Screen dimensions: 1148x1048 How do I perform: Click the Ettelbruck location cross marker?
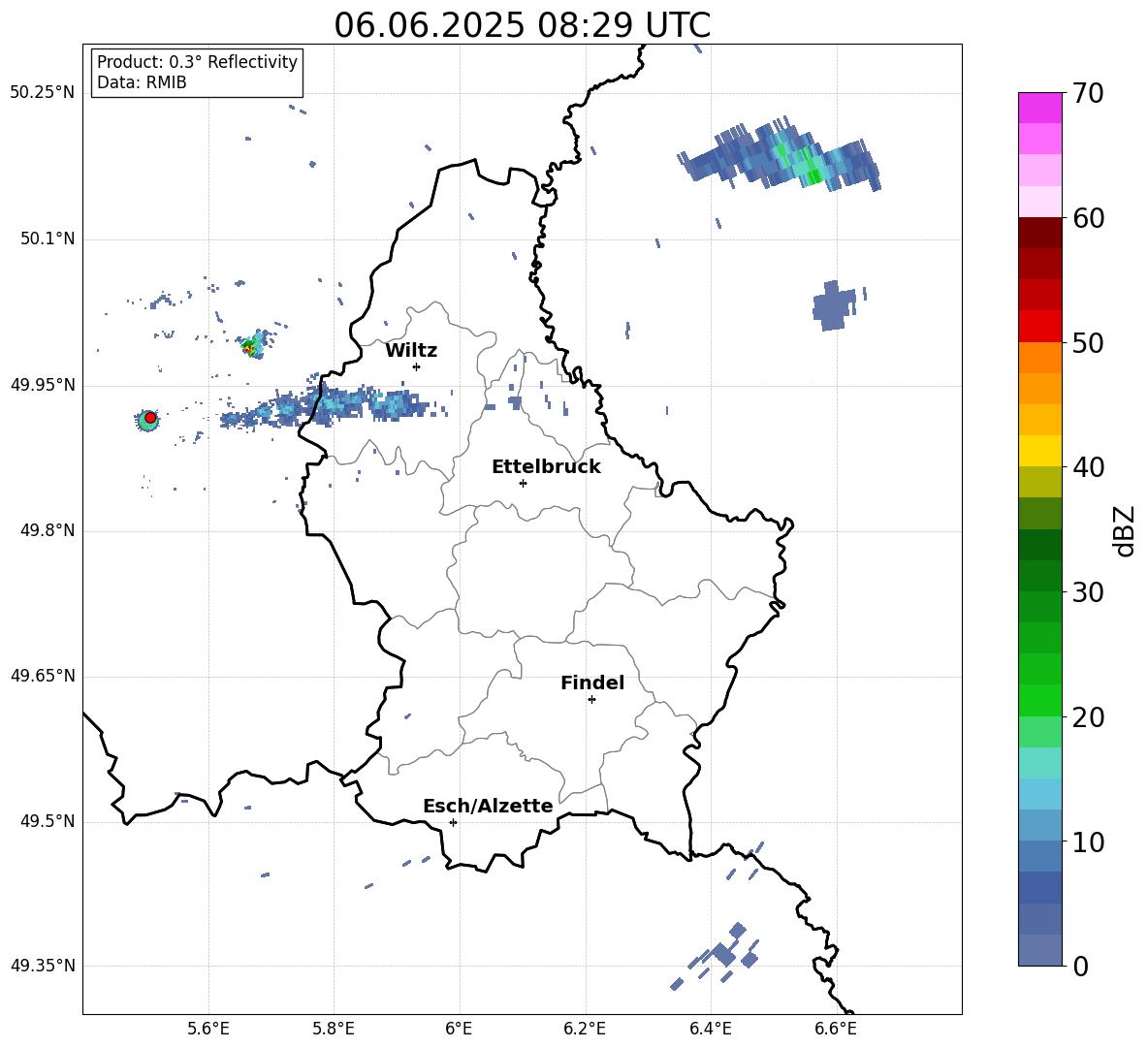click(523, 483)
